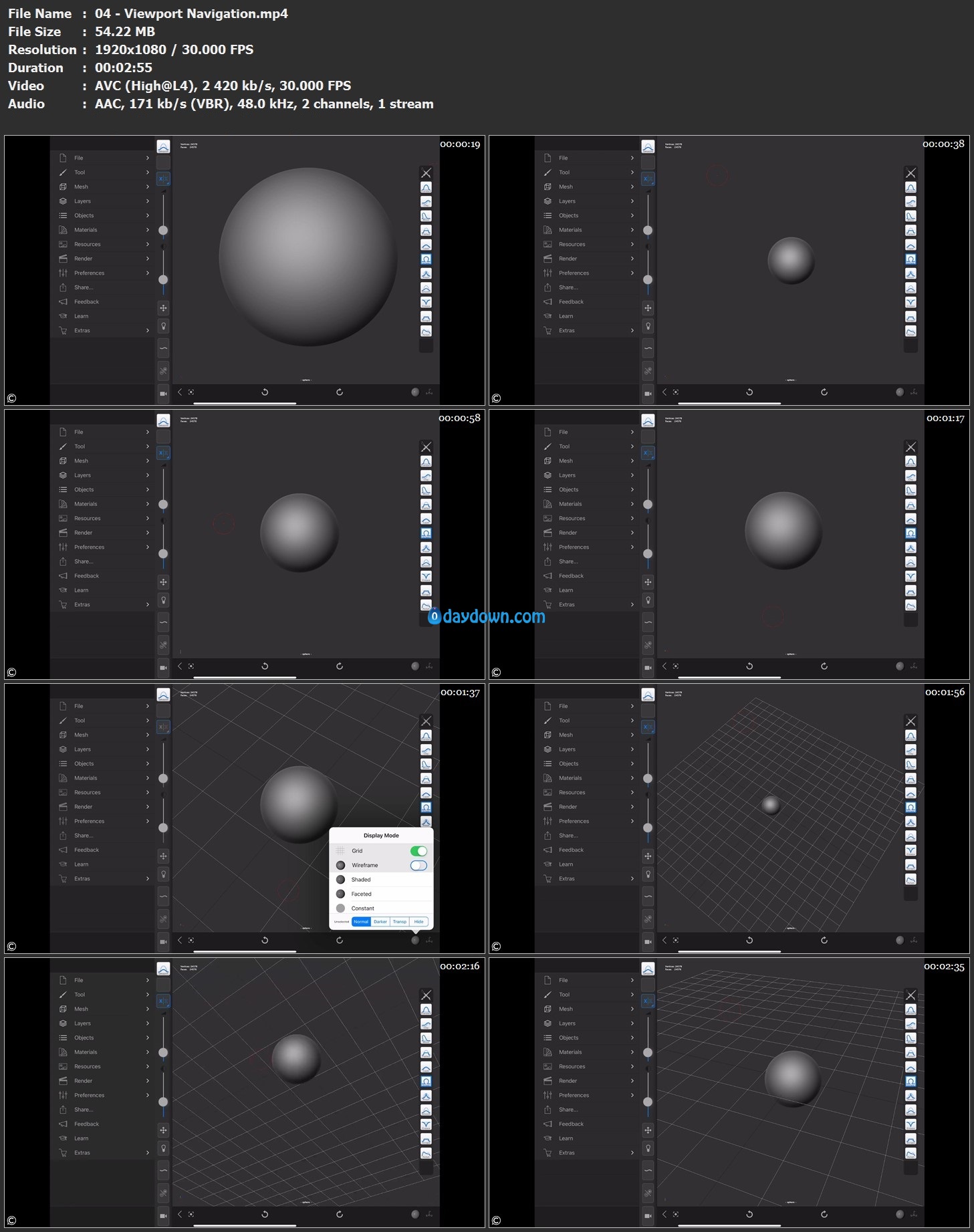Click the frame-object icon in 00:00:58 frame
Image resolution: width=974 pixels, height=1232 pixels.
[191, 666]
